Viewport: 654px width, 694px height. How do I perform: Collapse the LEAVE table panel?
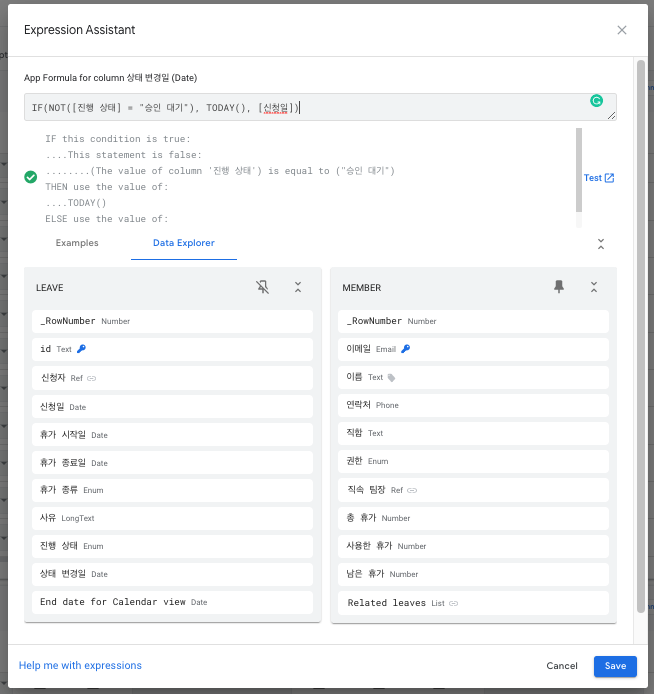pyautogui.click(x=298, y=287)
